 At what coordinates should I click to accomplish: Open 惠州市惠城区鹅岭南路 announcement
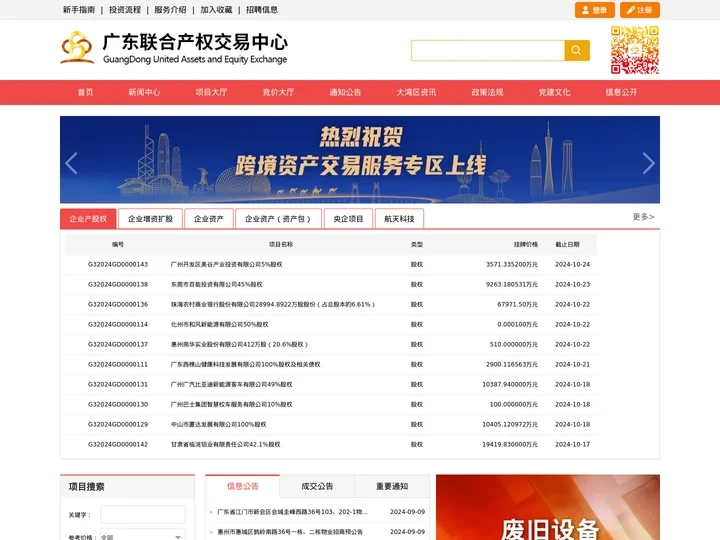(x=290, y=532)
